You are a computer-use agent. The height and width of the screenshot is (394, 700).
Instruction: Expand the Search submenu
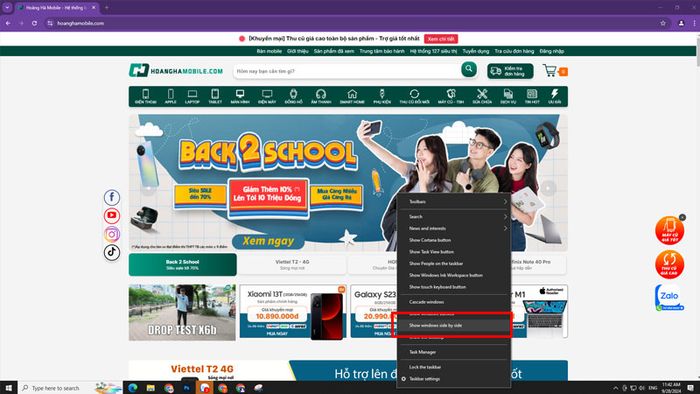point(454,216)
